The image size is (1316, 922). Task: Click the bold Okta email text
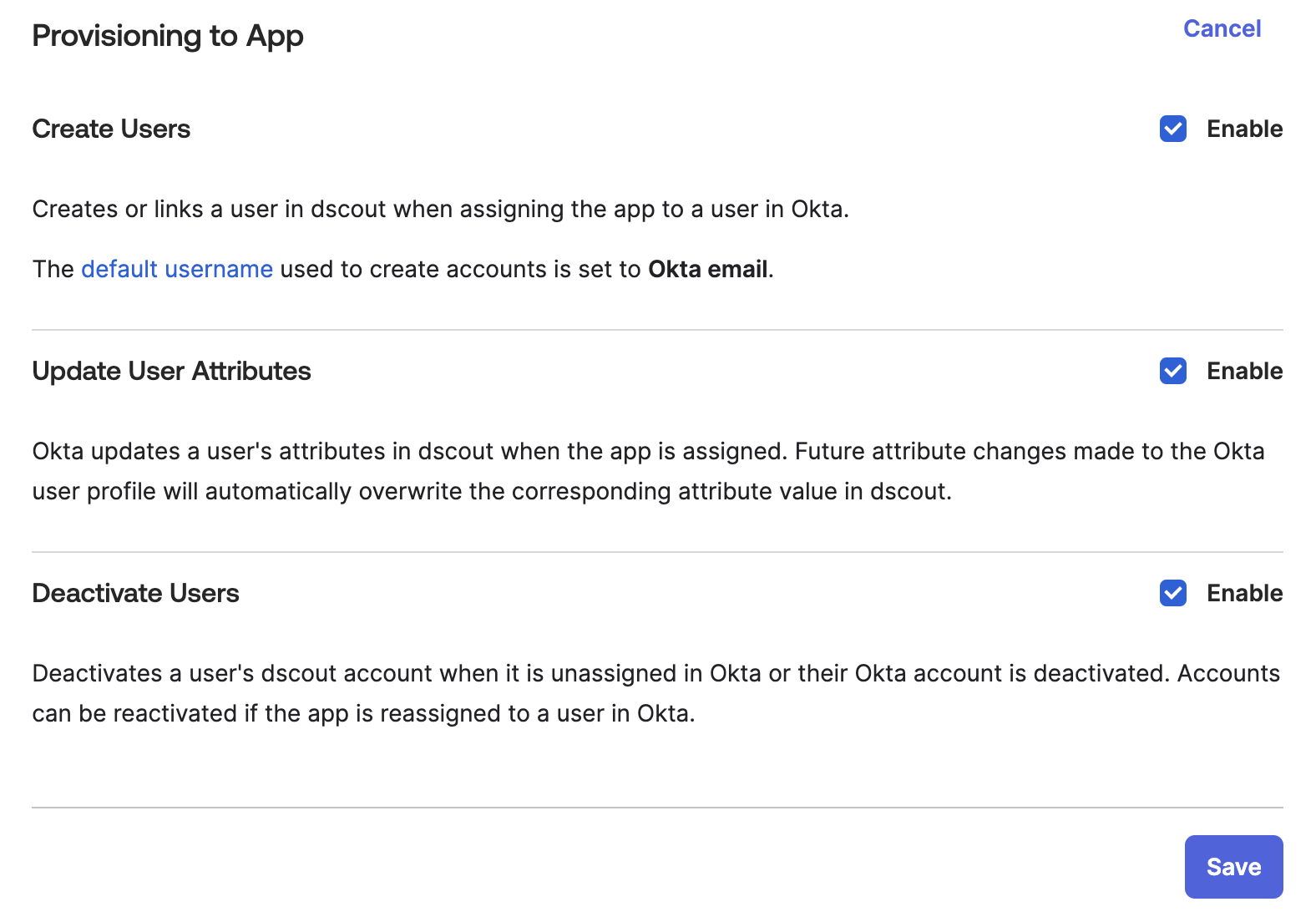(708, 269)
